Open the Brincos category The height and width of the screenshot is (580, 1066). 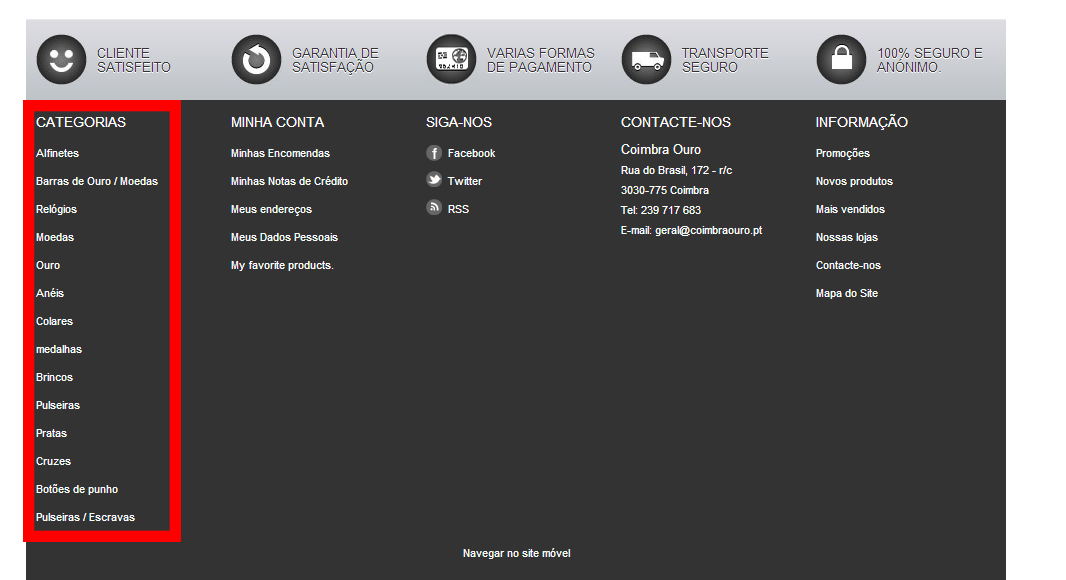54,377
